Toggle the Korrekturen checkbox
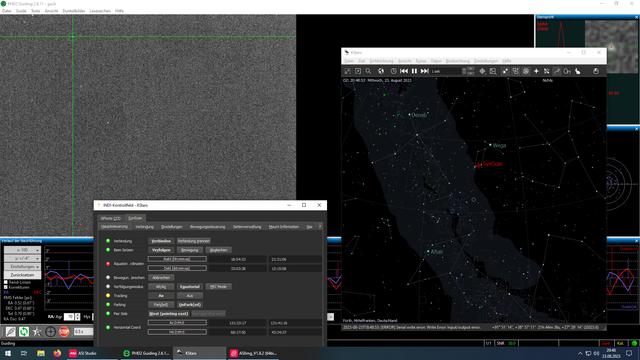The image size is (640, 360). (6, 287)
